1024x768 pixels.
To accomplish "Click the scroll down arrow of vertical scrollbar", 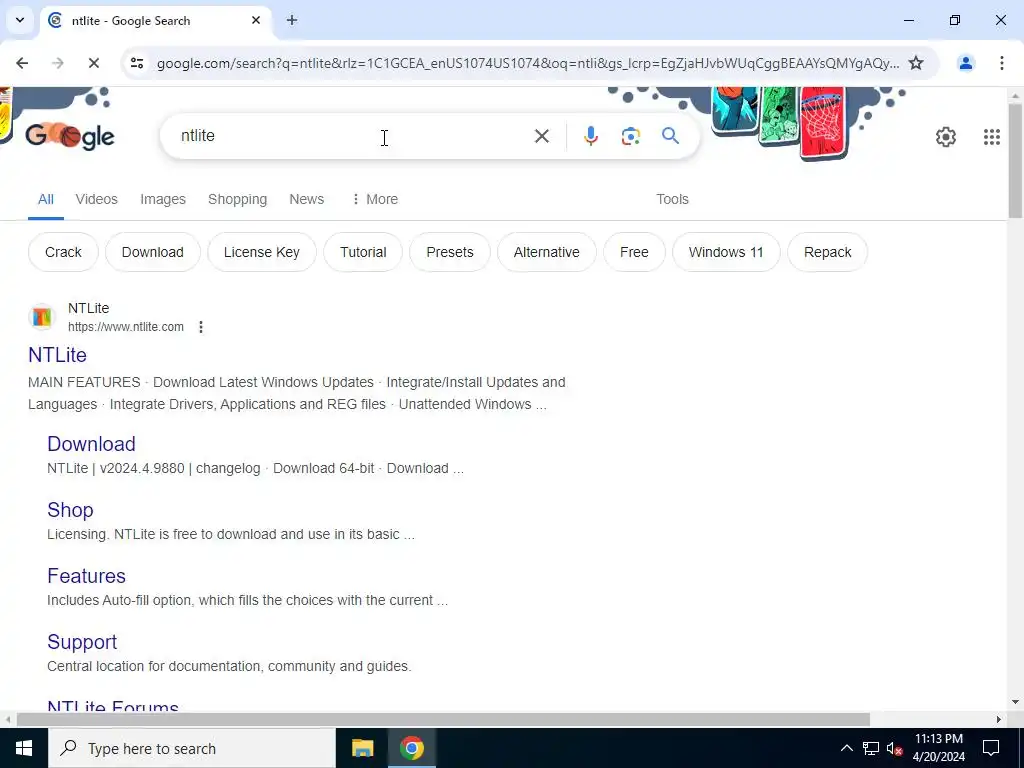I will 1015,702.
